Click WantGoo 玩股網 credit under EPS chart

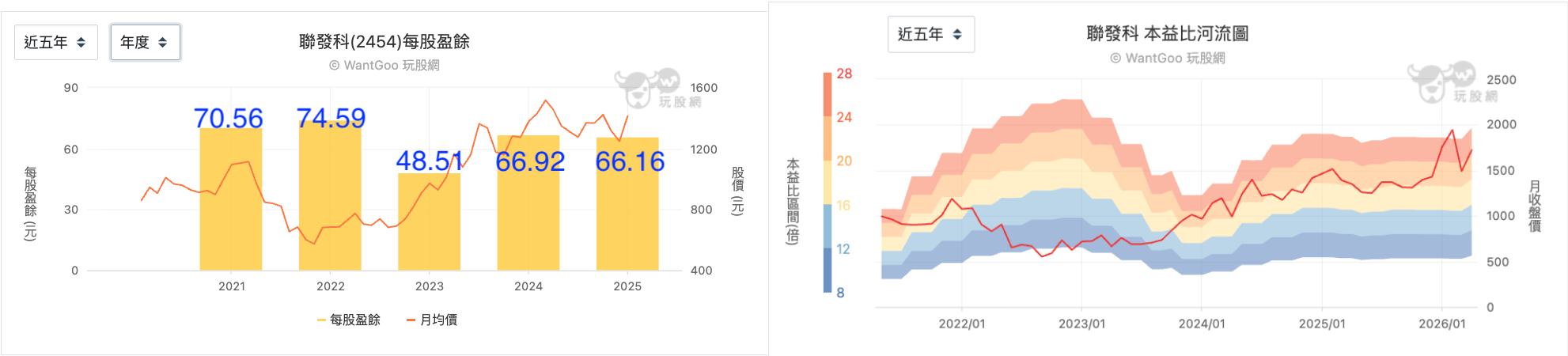pyautogui.click(x=384, y=66)
